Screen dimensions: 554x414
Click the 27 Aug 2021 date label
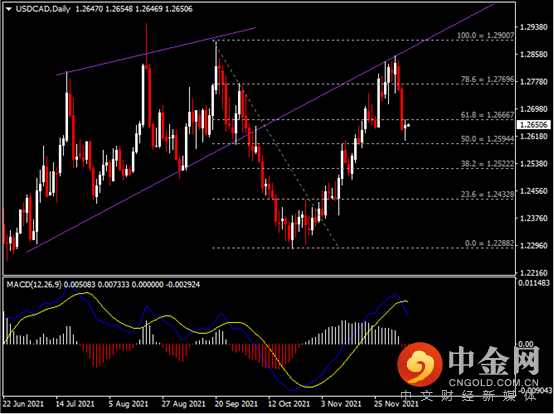click(183, 403)
